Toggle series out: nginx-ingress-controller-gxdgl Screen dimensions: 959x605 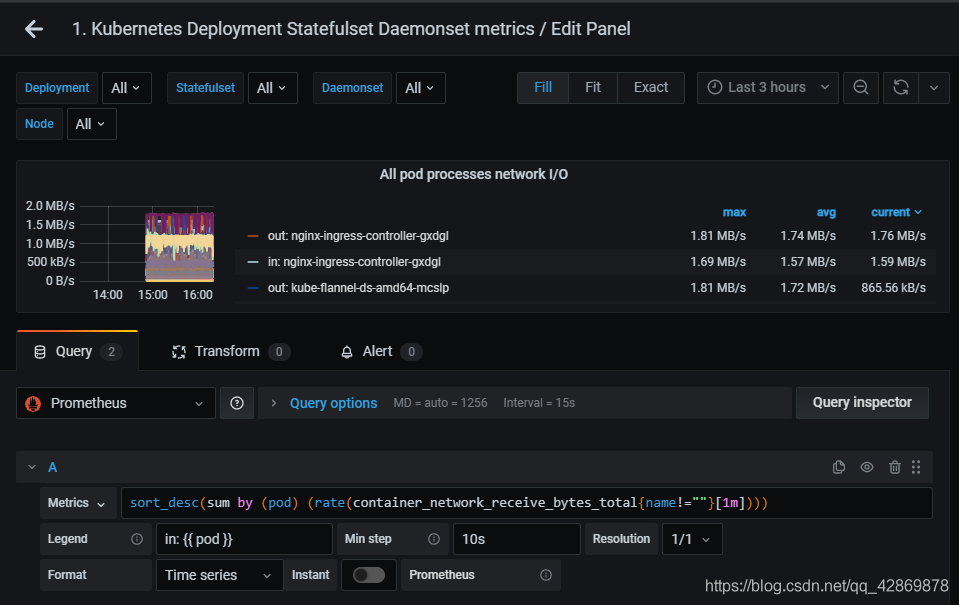(358, 236)
